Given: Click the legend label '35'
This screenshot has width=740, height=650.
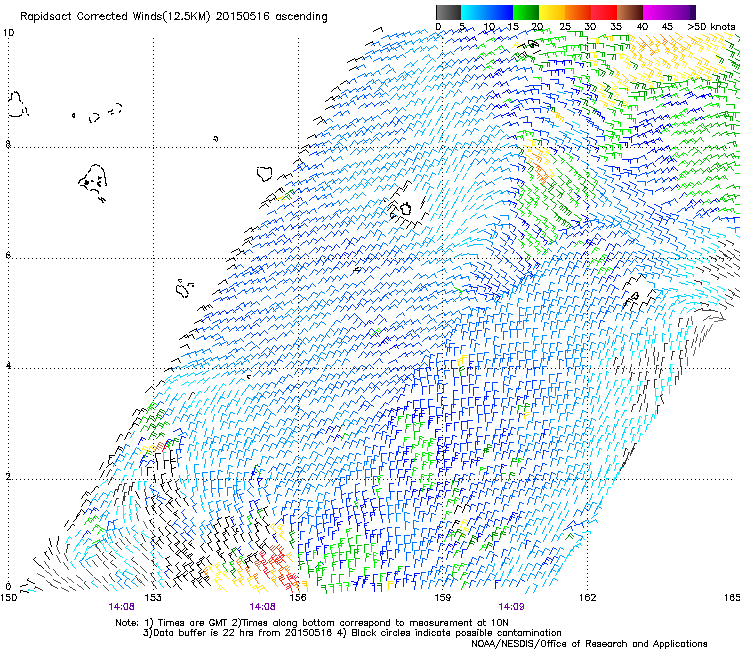Looking at the screenshot, I should 616,27.
